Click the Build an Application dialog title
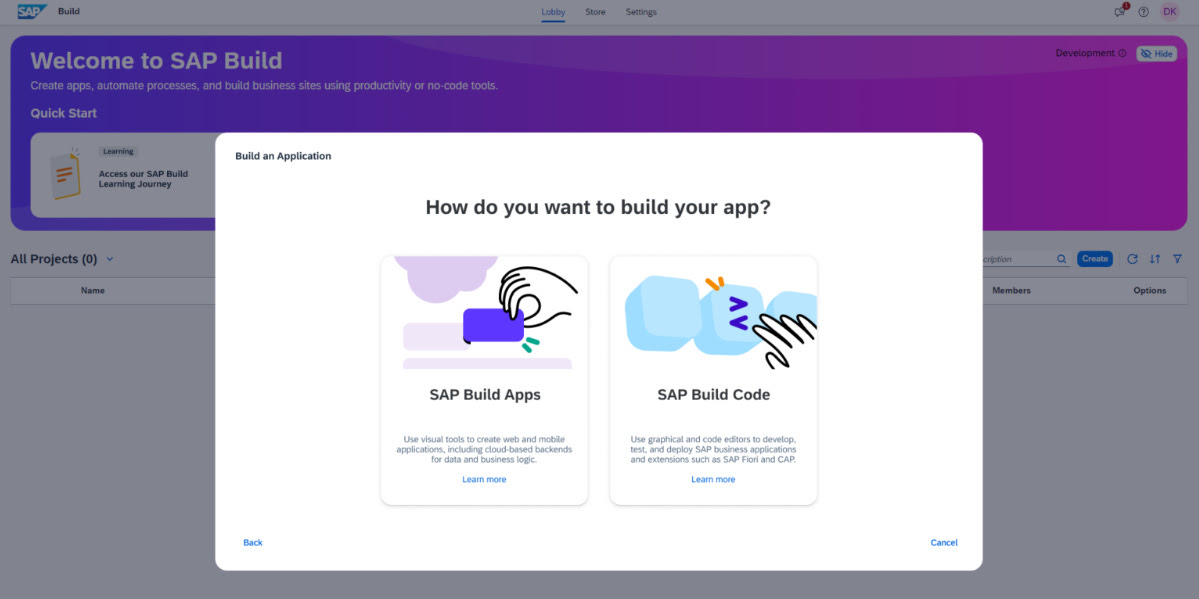Image resolution: width=1199 pixels, height=599 pixels. pos(283,156)
